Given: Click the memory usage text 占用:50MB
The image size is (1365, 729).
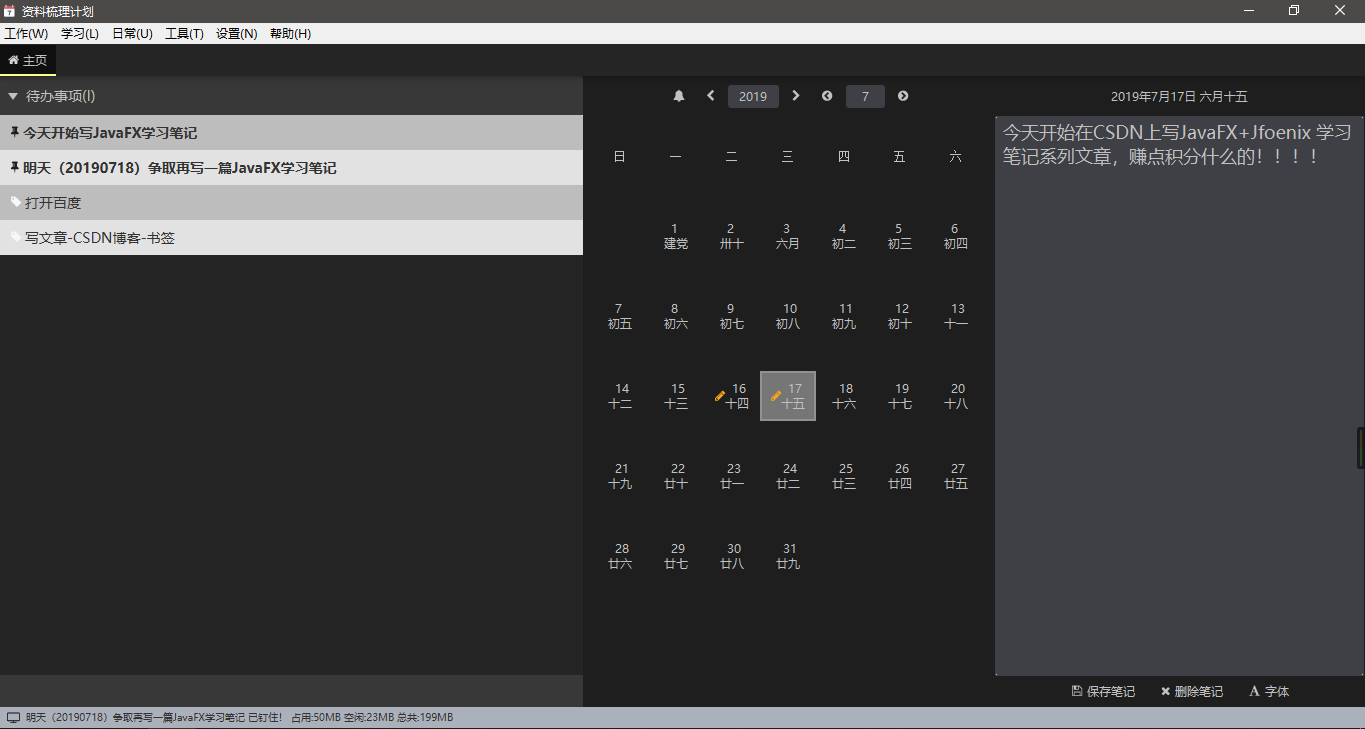Looking at the screenshot, I should (x=315, y=718).
